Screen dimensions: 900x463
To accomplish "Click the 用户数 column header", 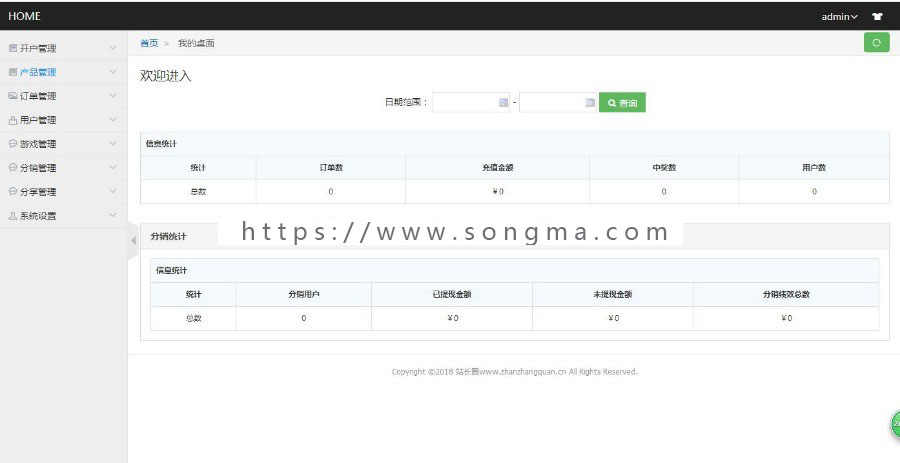I will click(814, 168).
